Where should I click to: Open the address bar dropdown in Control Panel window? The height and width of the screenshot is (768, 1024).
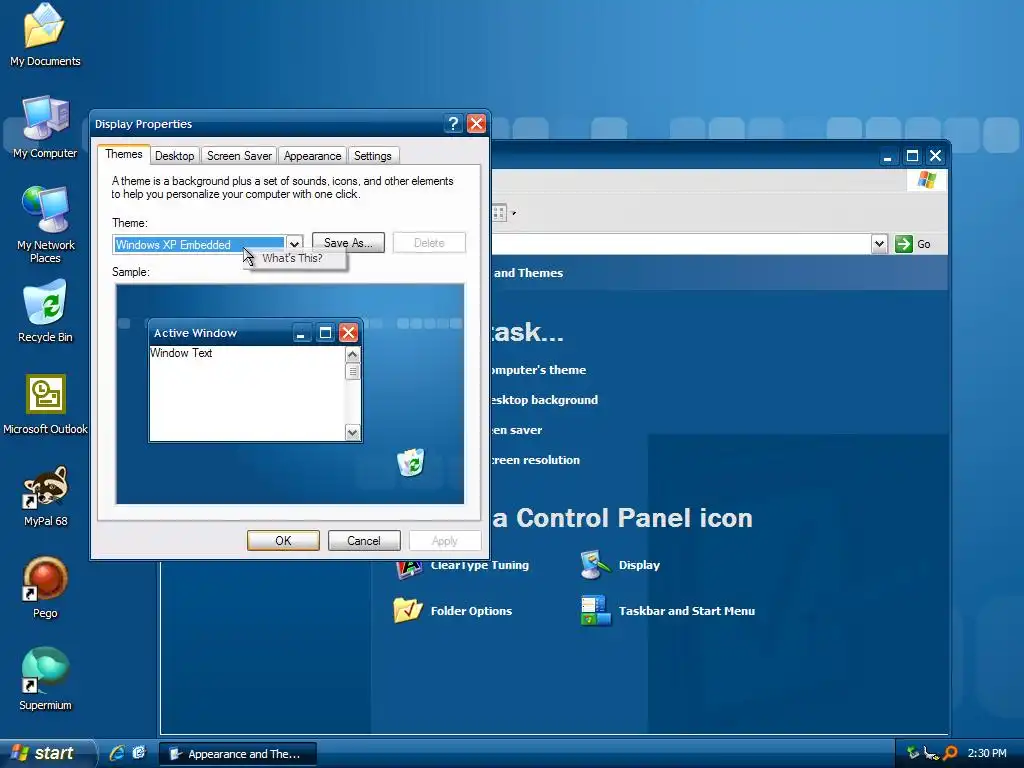tap(879, 244)
